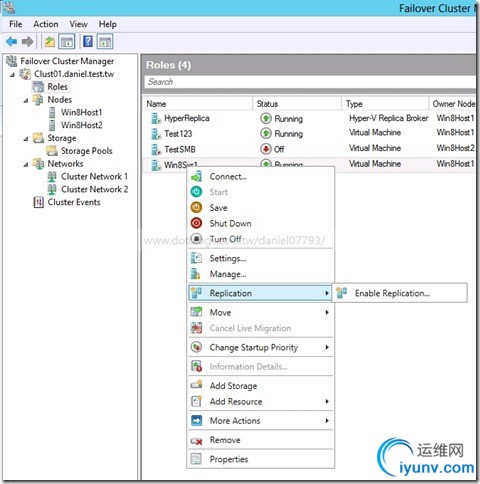Viewport: 480px width, 484px height.
Task: Open the Help menu
Action: [x=107, y=24]
